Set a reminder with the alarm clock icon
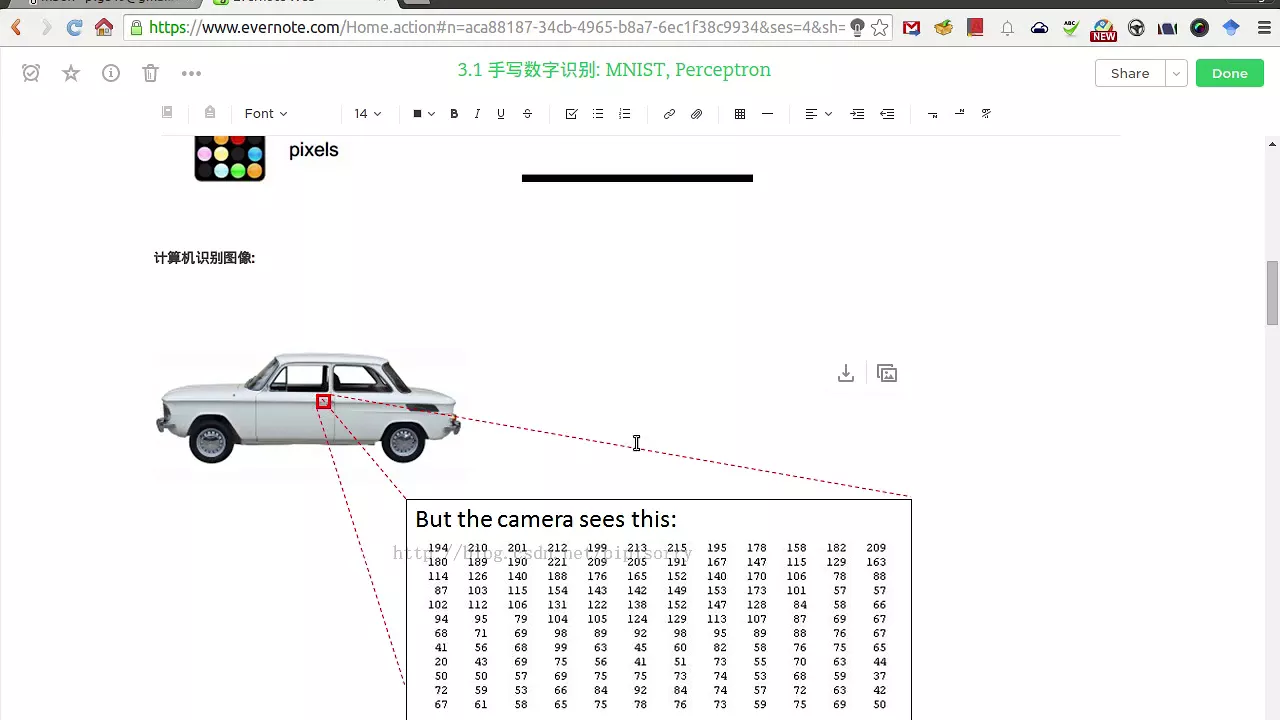This screenshot has height=720, width=1280. 31,73
